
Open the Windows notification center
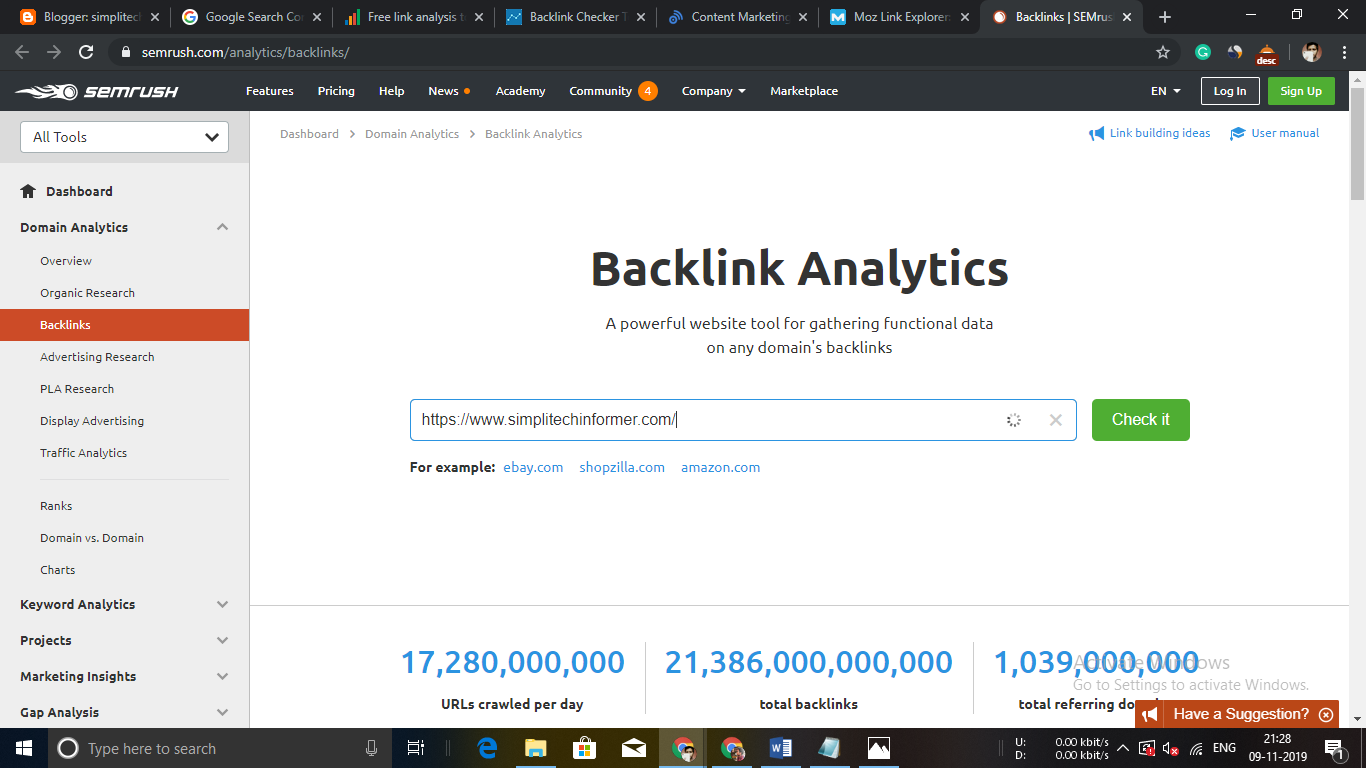1333,748
